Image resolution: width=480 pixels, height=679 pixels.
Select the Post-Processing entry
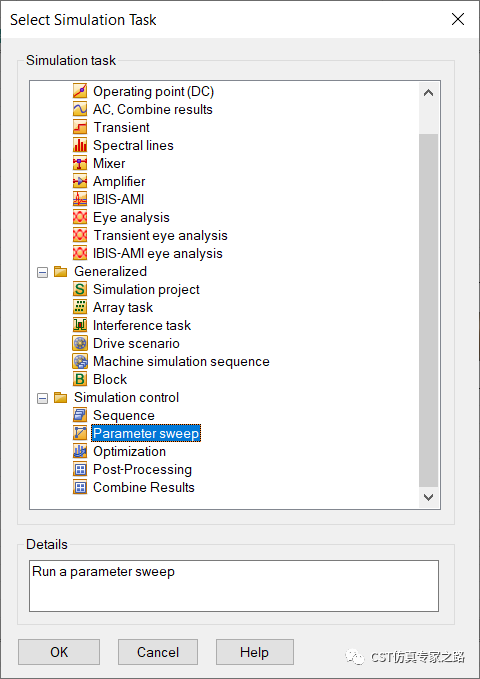coord(143,469)
